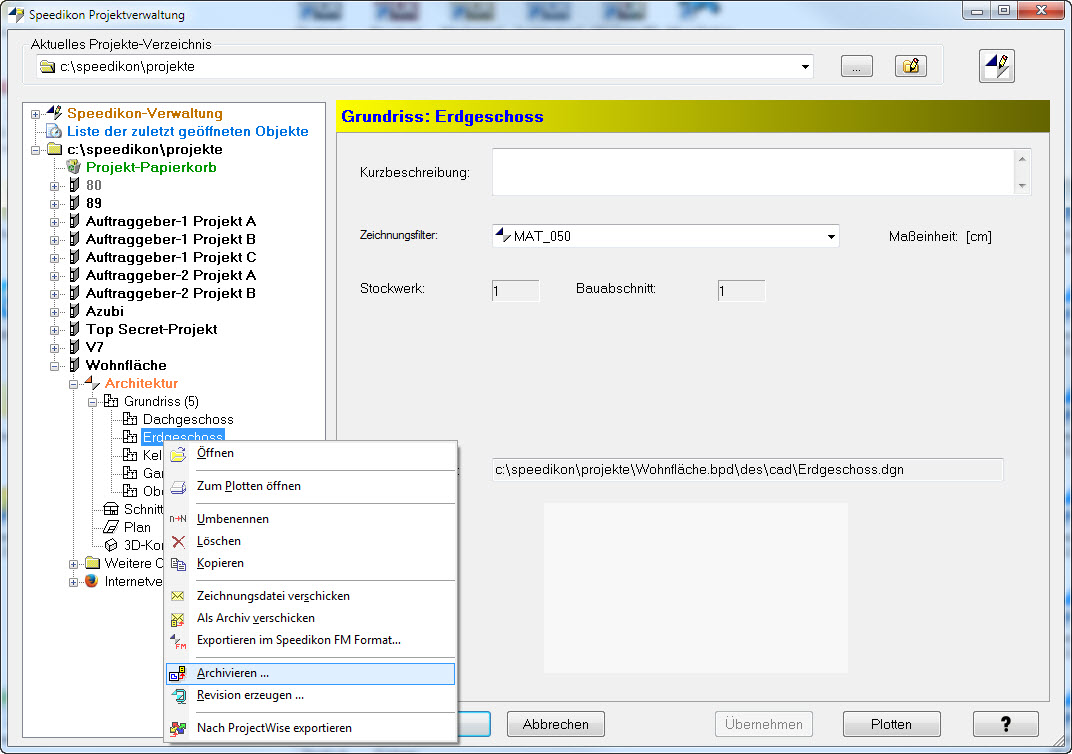Click the drawing preview thumbnail area
The height and width of the screenshot is (754, 1072).
(696, 588)
